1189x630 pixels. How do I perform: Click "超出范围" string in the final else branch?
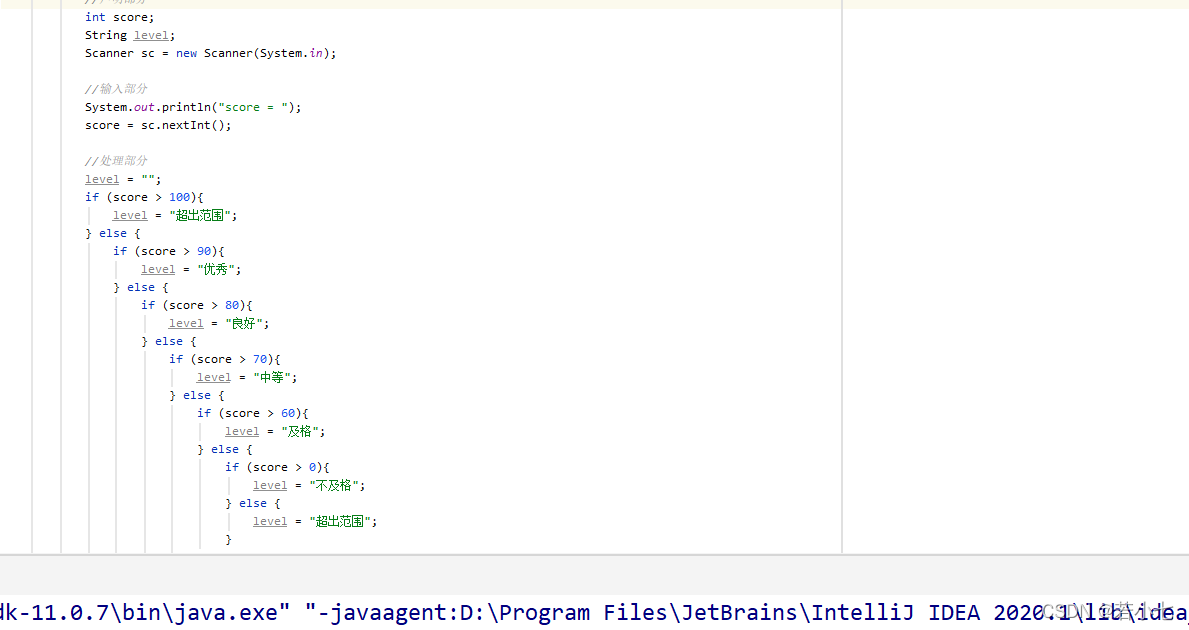click(340, 521)
